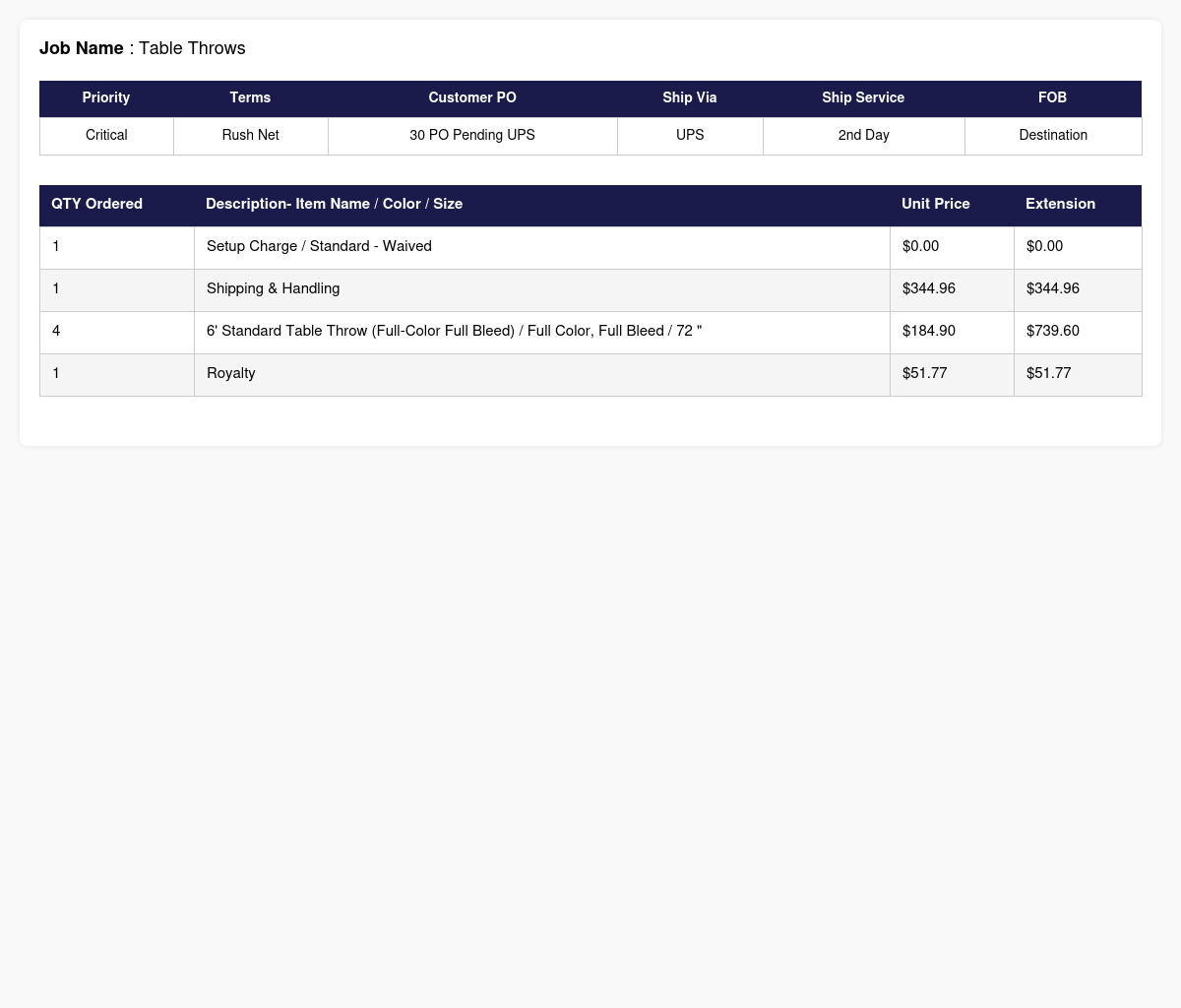The width and height of the screenshot is (1181, 1008).
Task: Click extension $344.96 for Shipping & Handling
Action: click(1078, 289)
